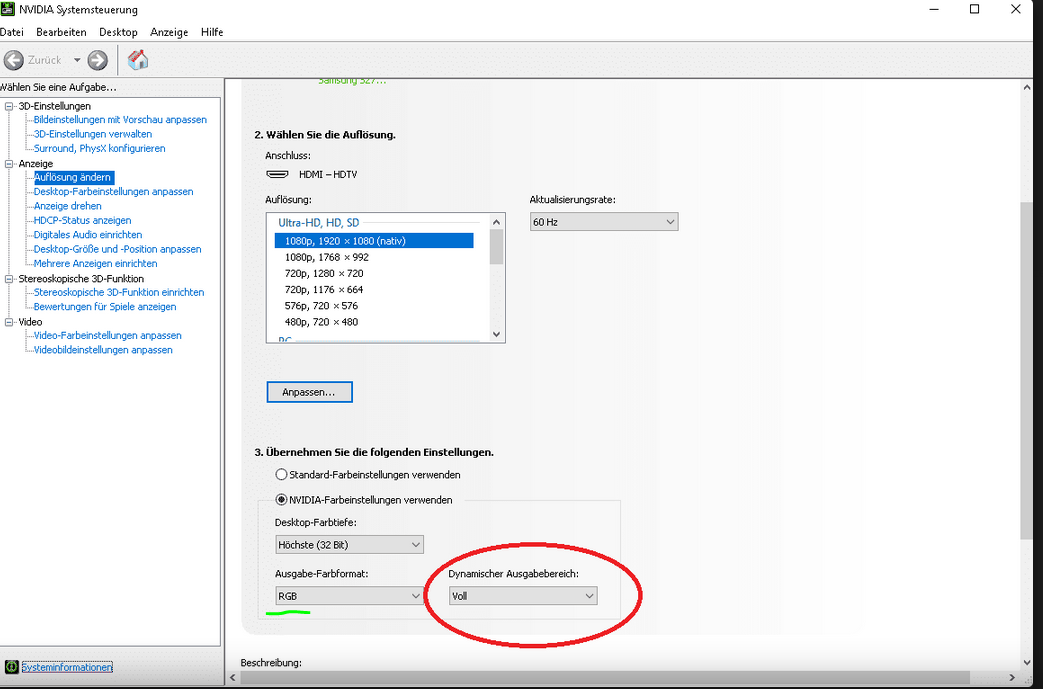This screenshot has height=689, width=1043.
Task: Select NVIDIA-Farbeinstellungen verwenden radio button
Action: pyautogui.click(x=281, y=500)
